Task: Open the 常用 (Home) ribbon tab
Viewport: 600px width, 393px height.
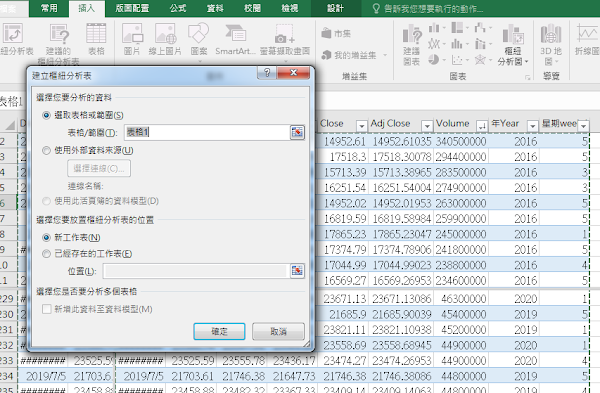Action: (x=49, y=8)
